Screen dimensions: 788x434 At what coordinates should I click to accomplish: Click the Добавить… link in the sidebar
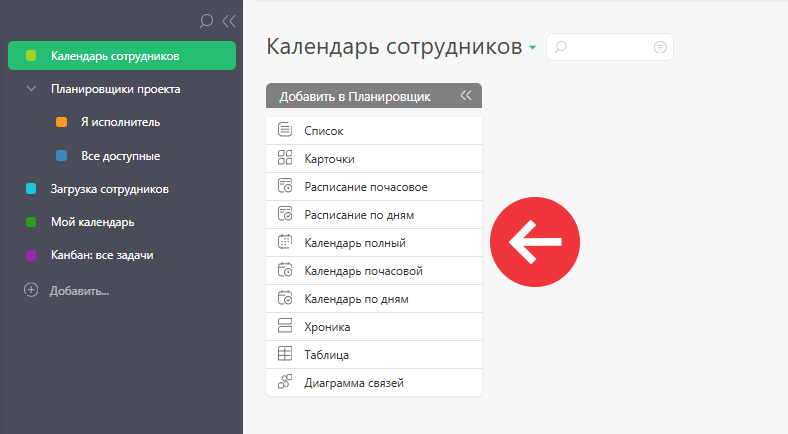79,291
